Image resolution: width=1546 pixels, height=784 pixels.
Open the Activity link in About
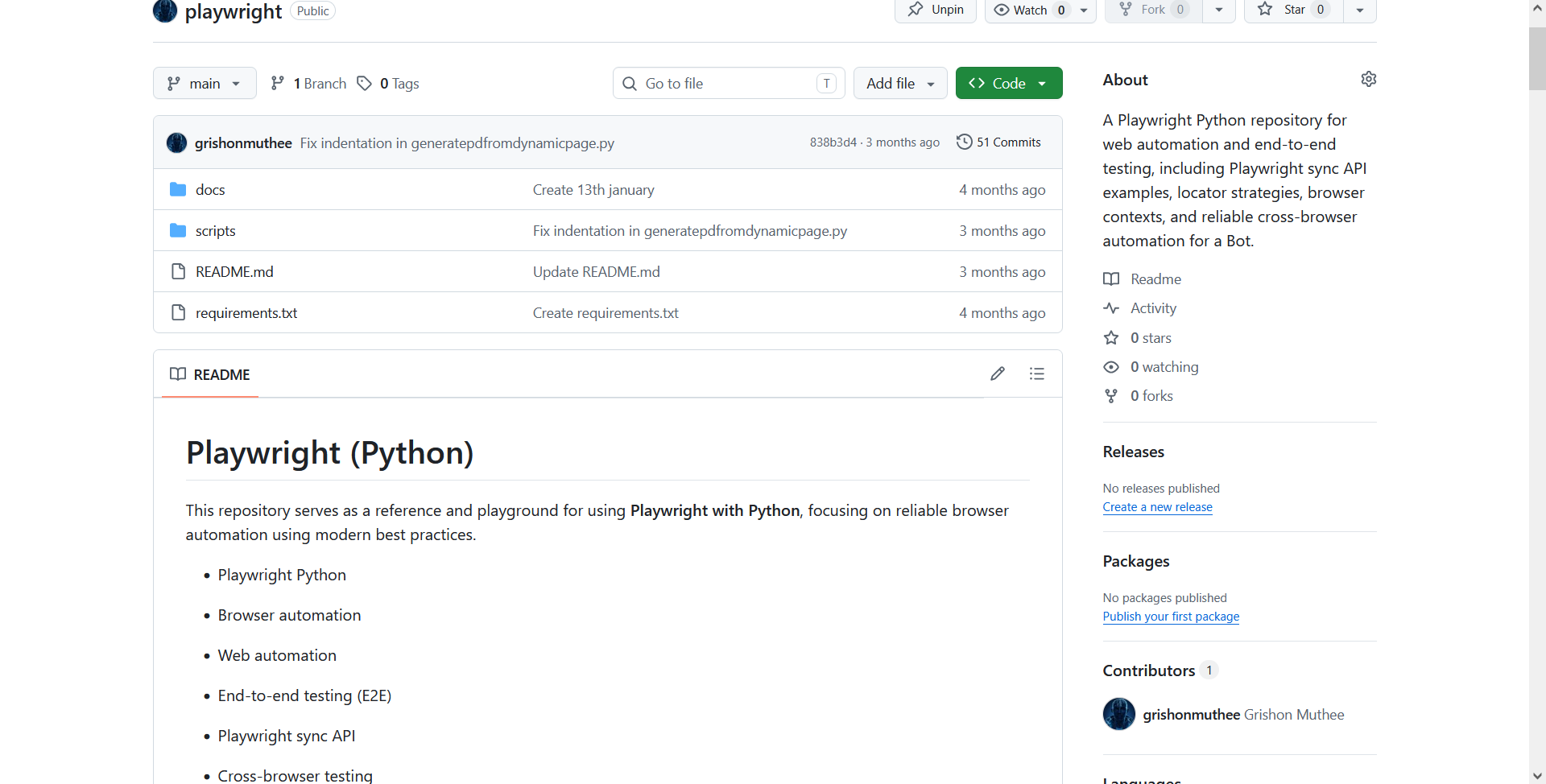click(1153, 308)
